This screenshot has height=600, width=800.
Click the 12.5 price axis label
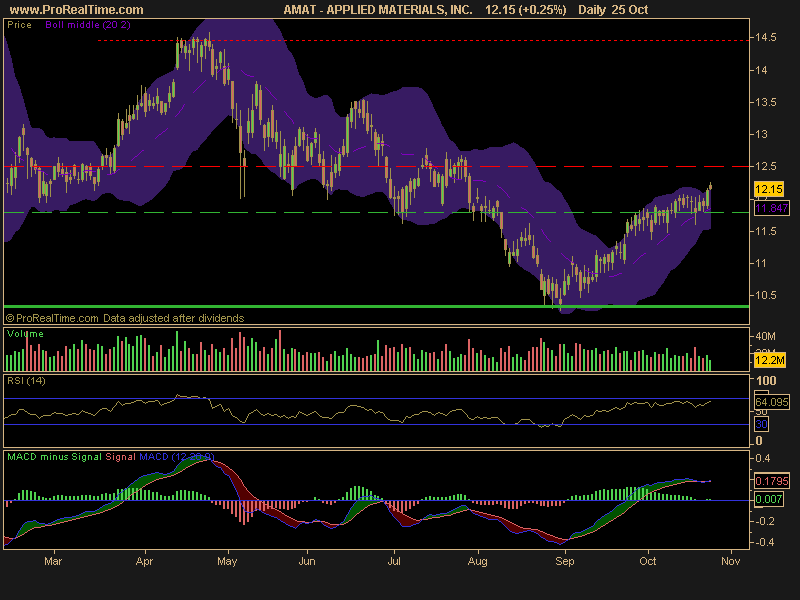tap(766, 166)
